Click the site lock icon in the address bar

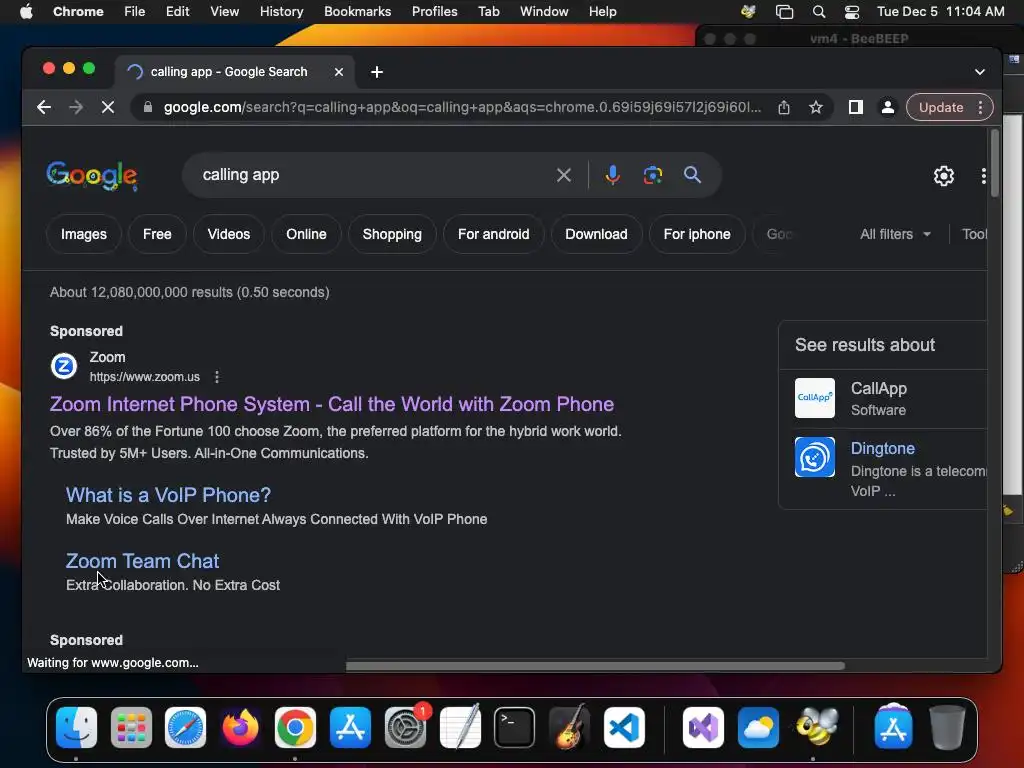[x=148, y=107]
